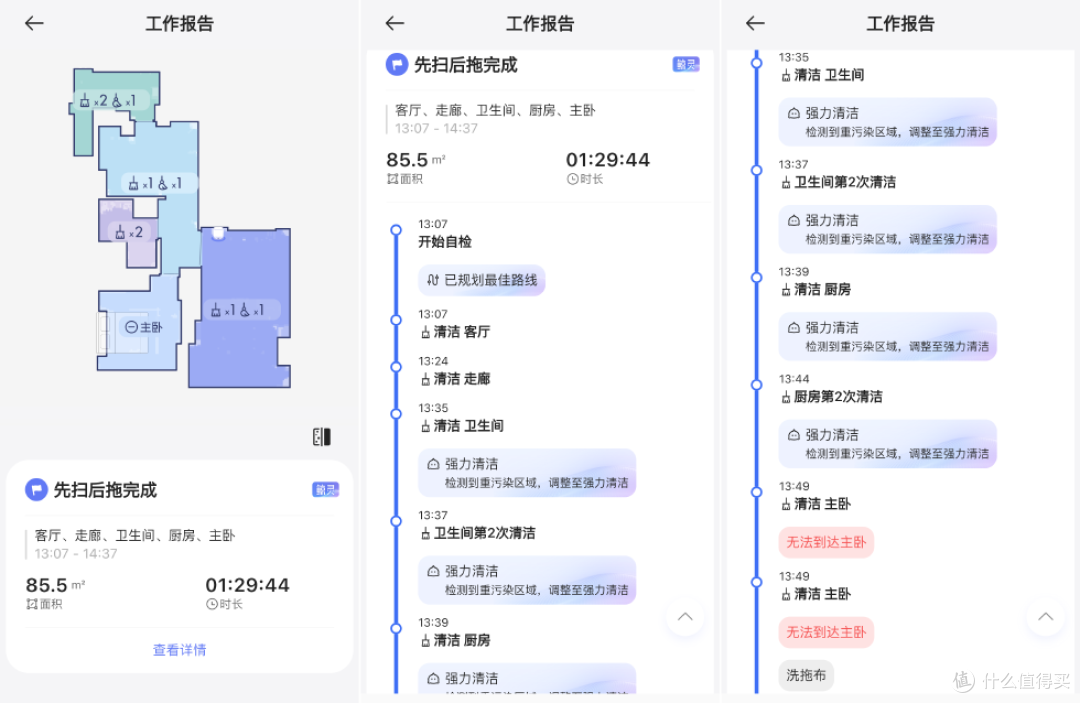The image size is (1080, 703).
Task: Select the 13:37 卫生间第2次清洁 entry in the middle panel
Action: [477, 525]
